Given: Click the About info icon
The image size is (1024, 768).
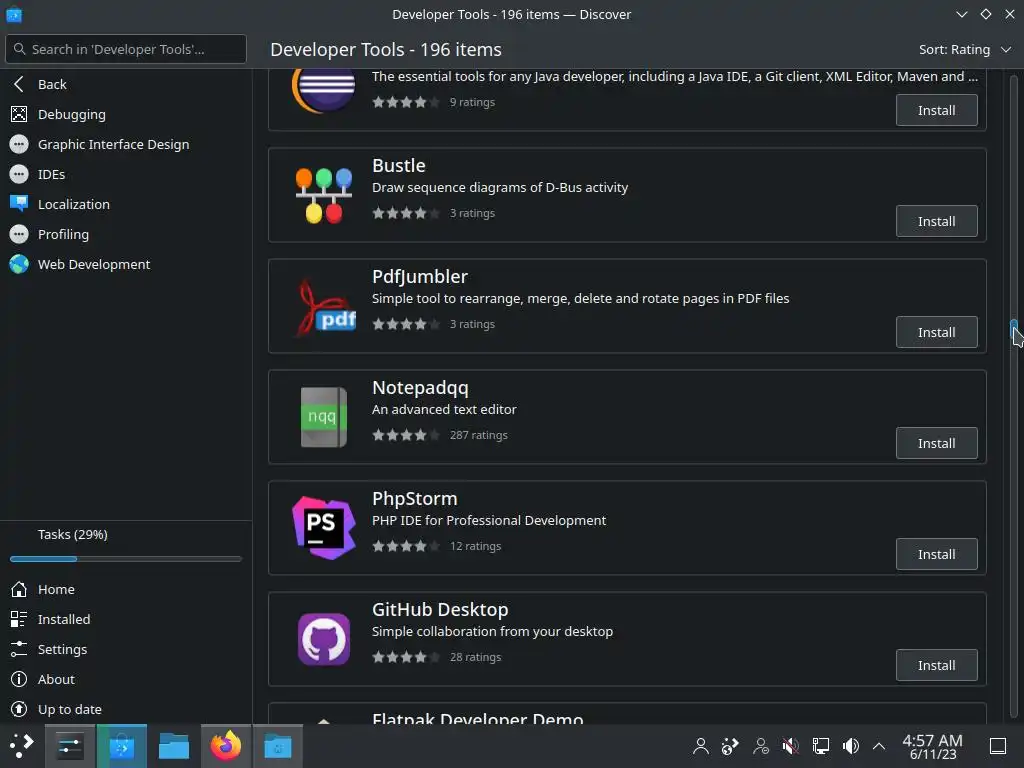Looking at the screenshot, I should [19, 679].
